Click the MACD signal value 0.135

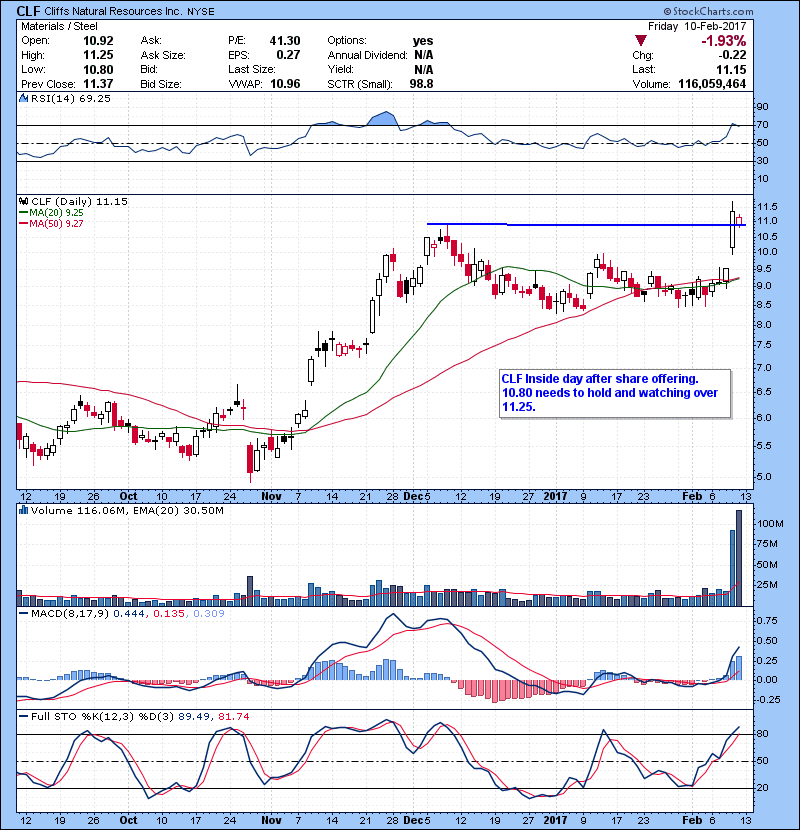tap(169, 614)
